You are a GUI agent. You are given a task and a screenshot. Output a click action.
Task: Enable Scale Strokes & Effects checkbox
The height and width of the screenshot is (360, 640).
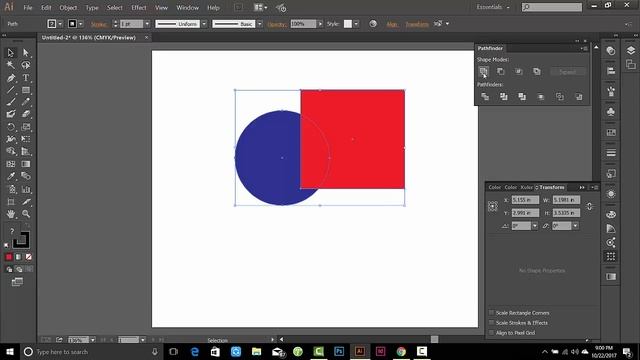point(491,322)
